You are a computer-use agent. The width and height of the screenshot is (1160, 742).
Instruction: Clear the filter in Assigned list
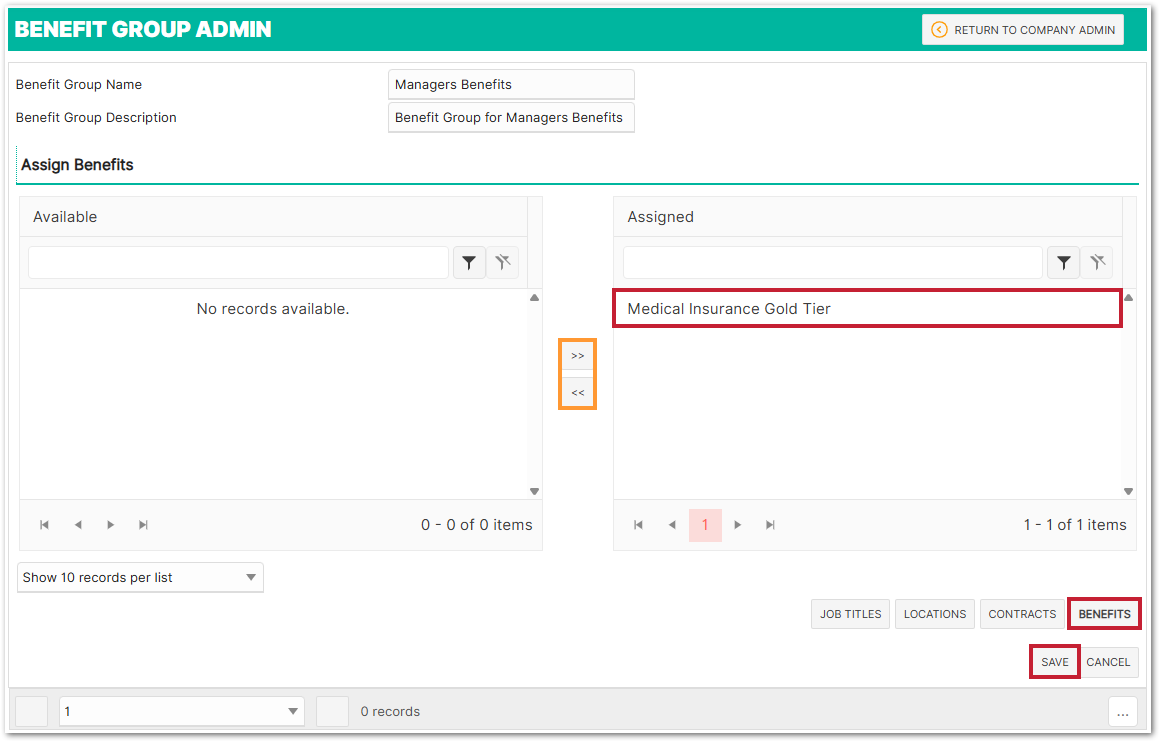point(1097,263)
